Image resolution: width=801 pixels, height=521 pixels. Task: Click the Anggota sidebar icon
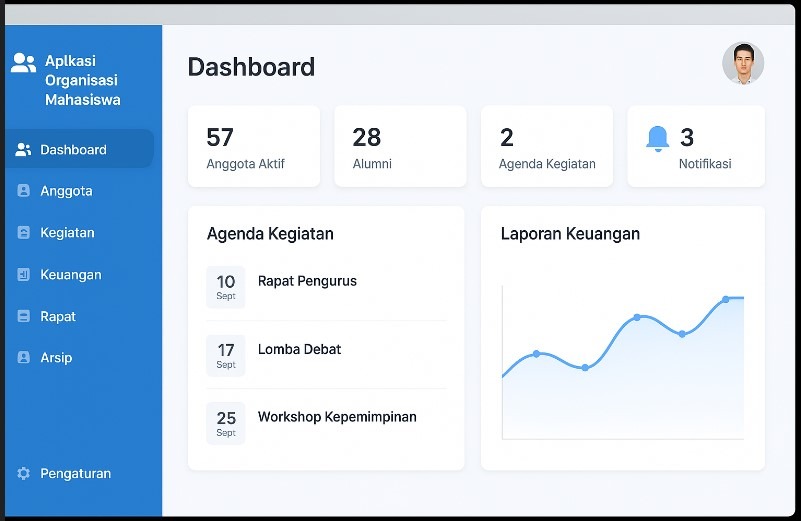click(23, 191)
